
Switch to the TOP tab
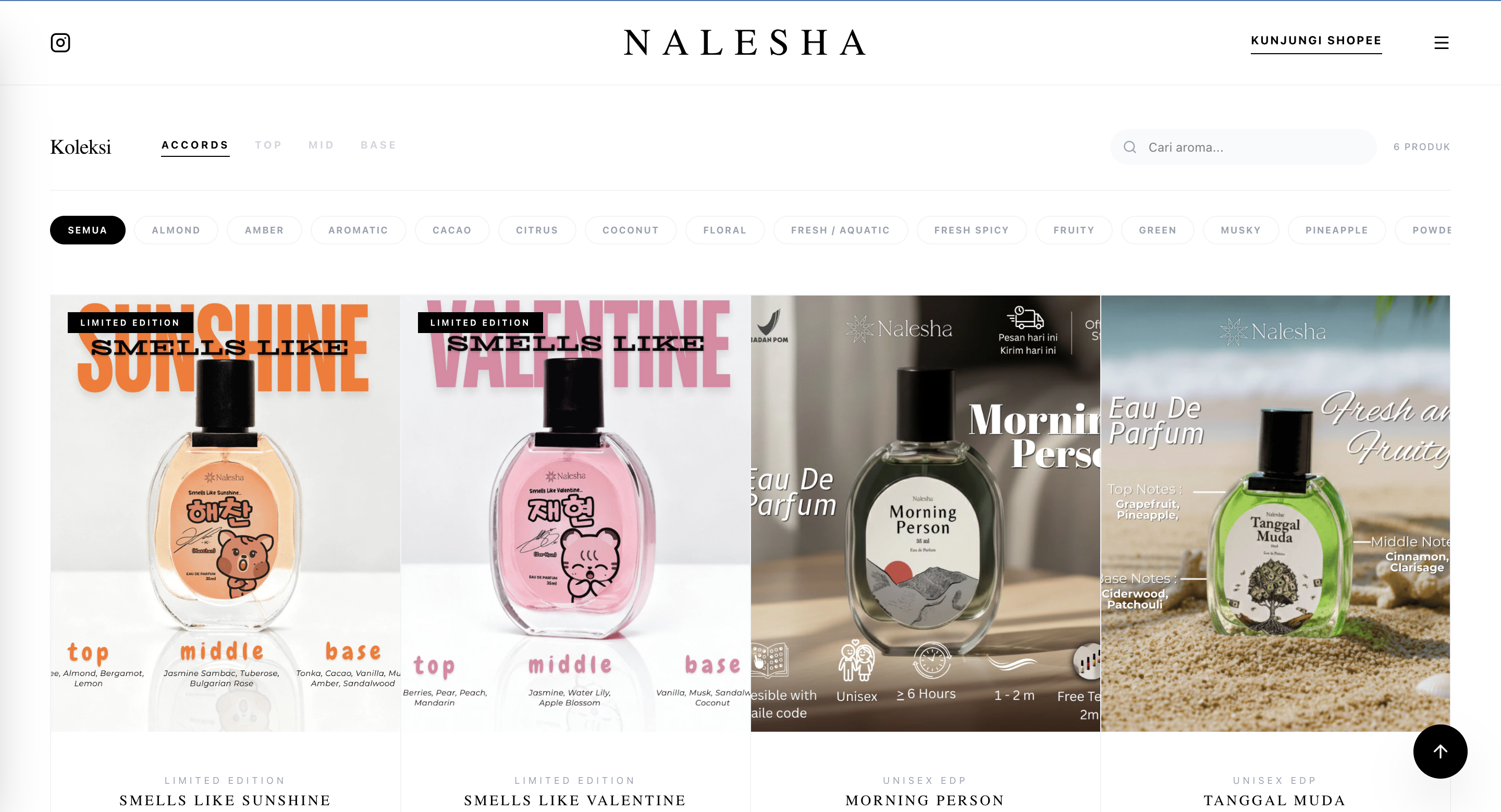point(268,145)
